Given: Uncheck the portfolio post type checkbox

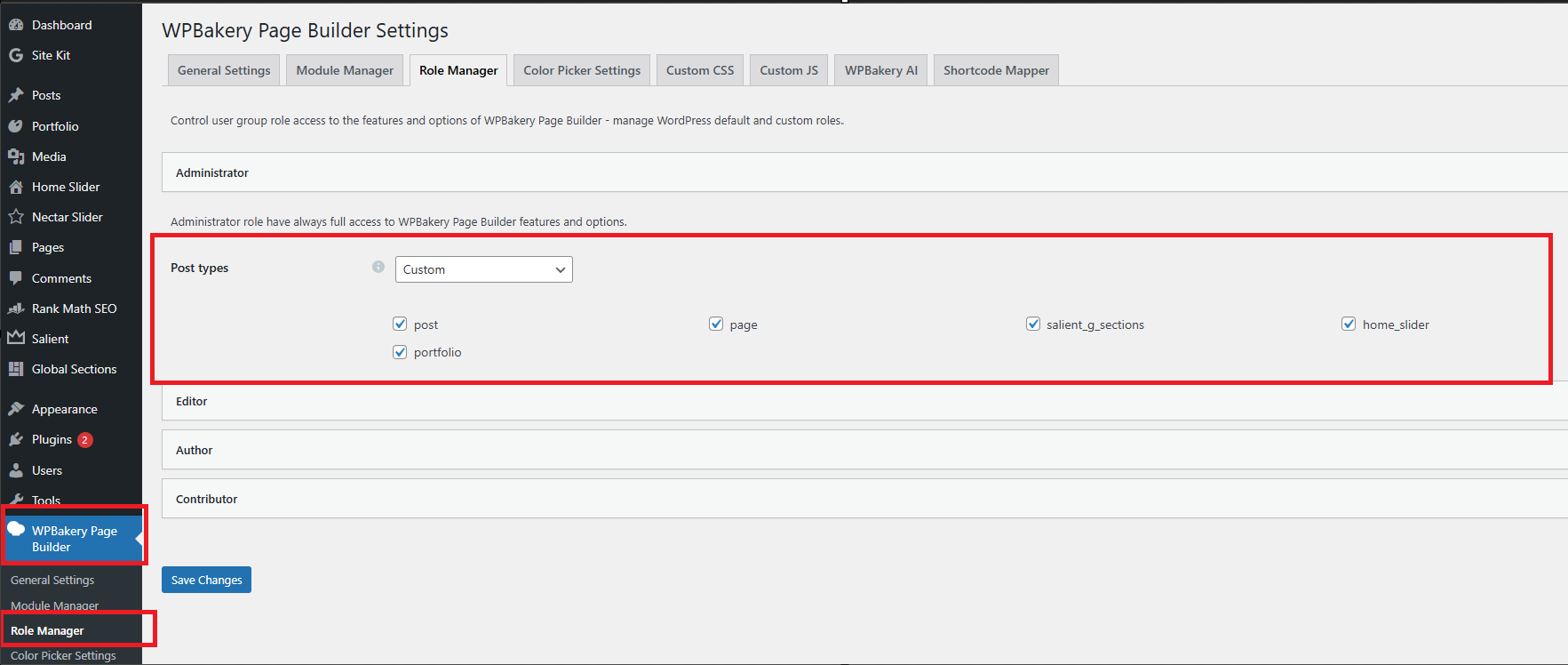Looking at the screenshot, I should (x=400, y=352).
